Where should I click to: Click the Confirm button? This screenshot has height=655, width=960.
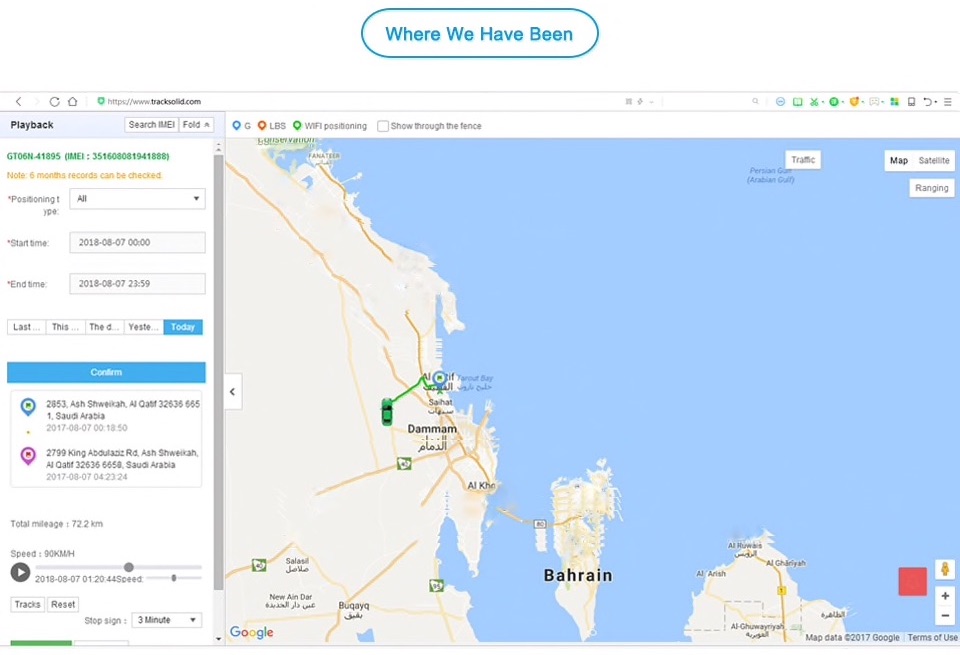tap(106, 372)
